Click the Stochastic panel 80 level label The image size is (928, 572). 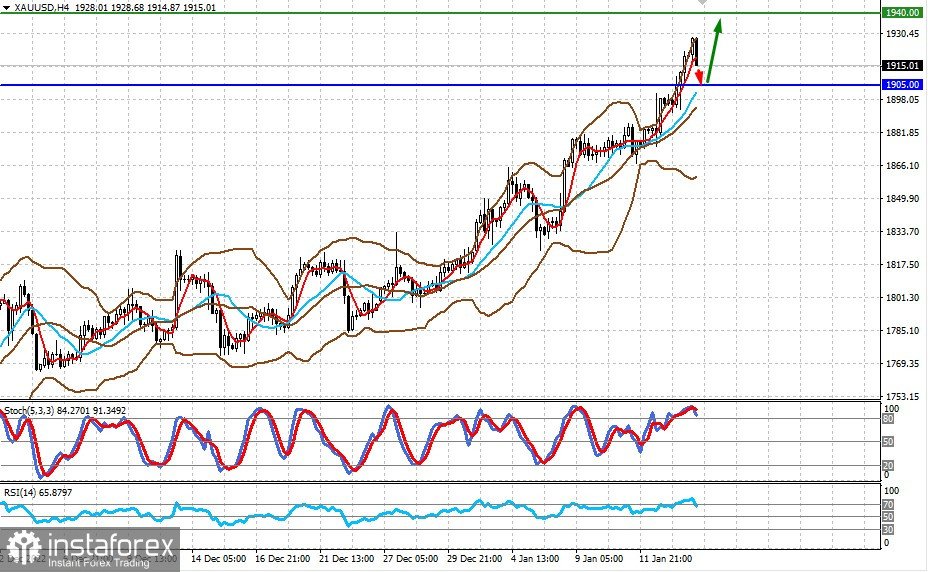click(x=888, y=419)
